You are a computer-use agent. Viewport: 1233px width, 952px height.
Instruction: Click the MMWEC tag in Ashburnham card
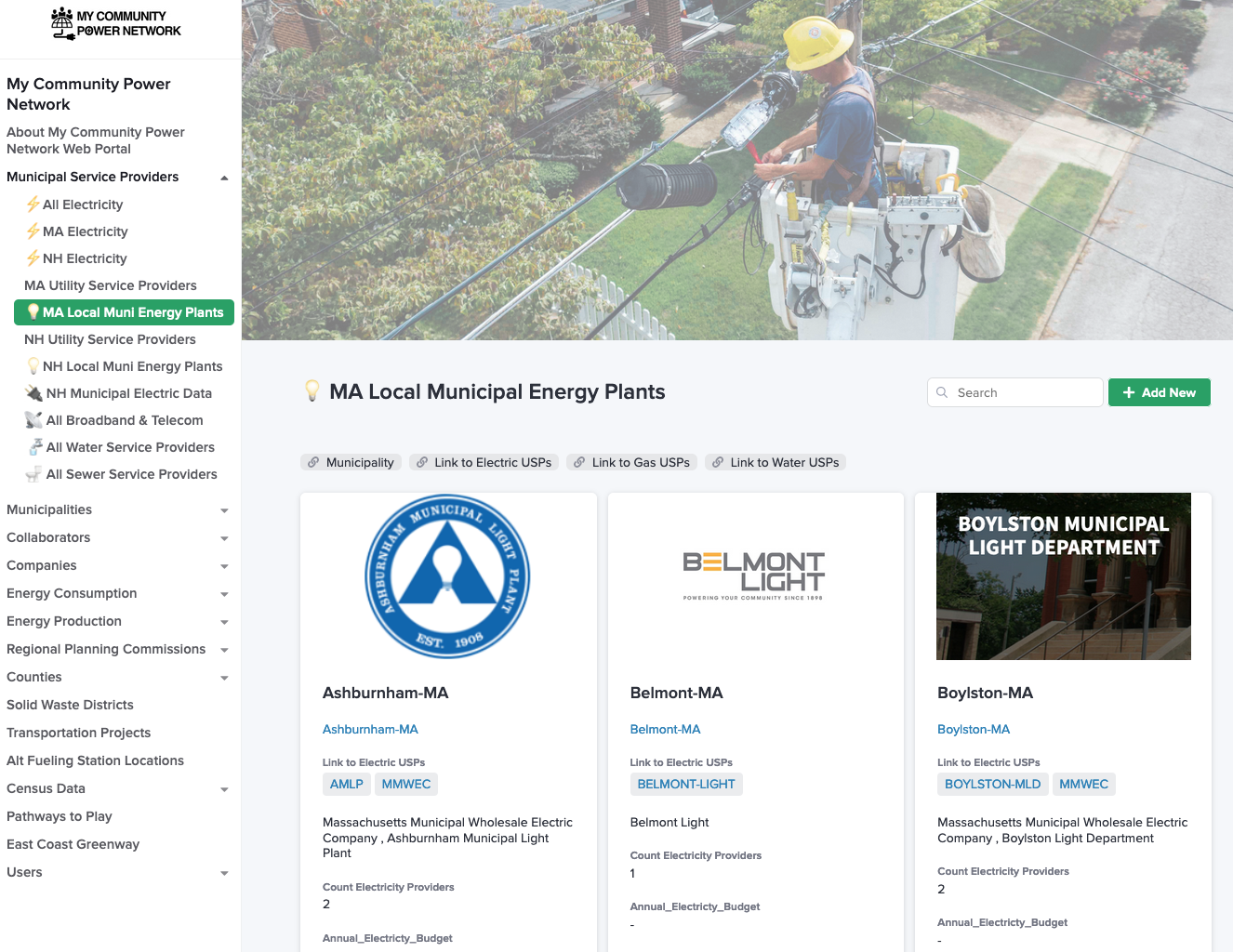point(406,784)
